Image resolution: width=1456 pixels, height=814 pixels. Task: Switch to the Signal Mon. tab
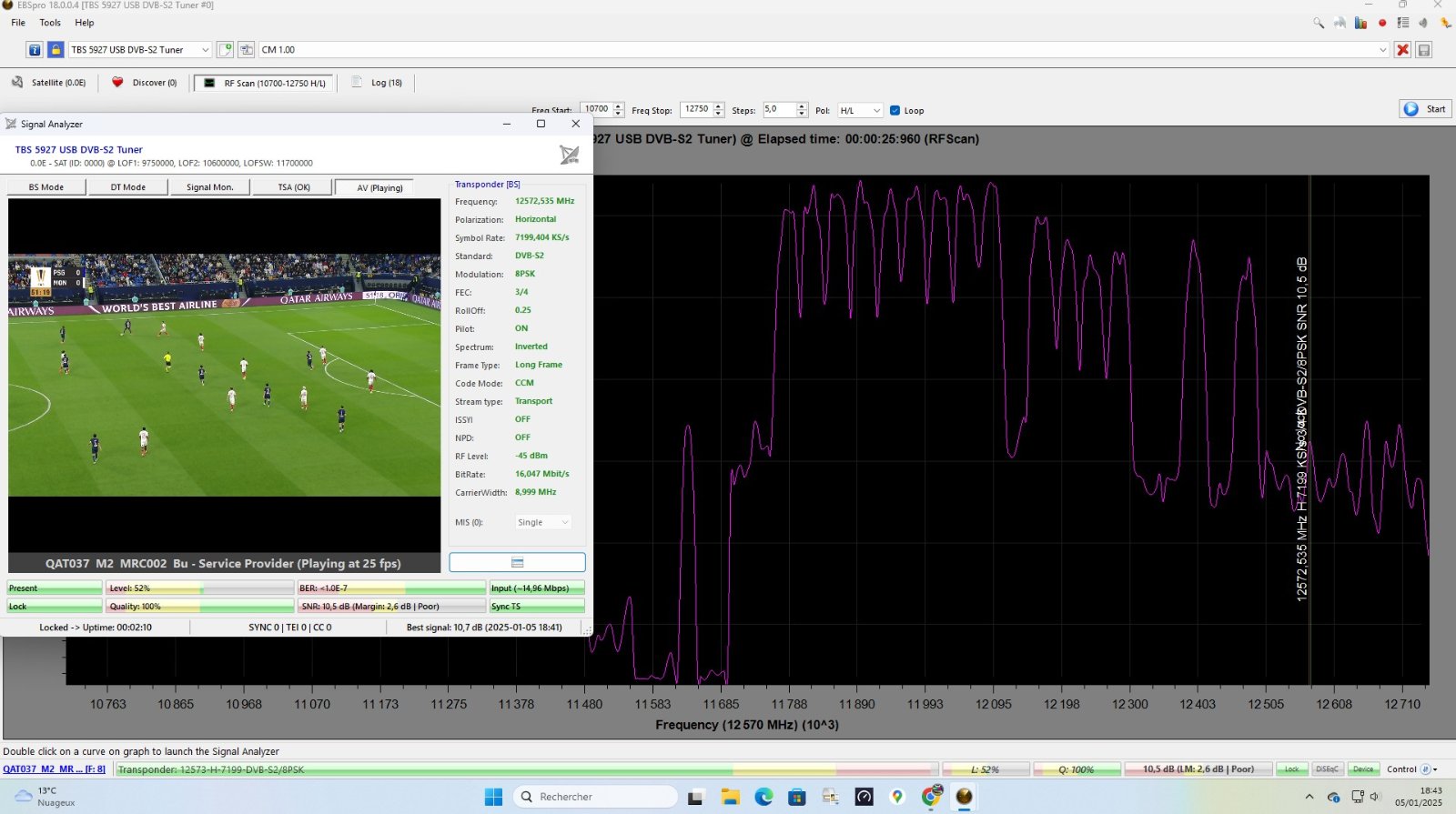point(209,187)
